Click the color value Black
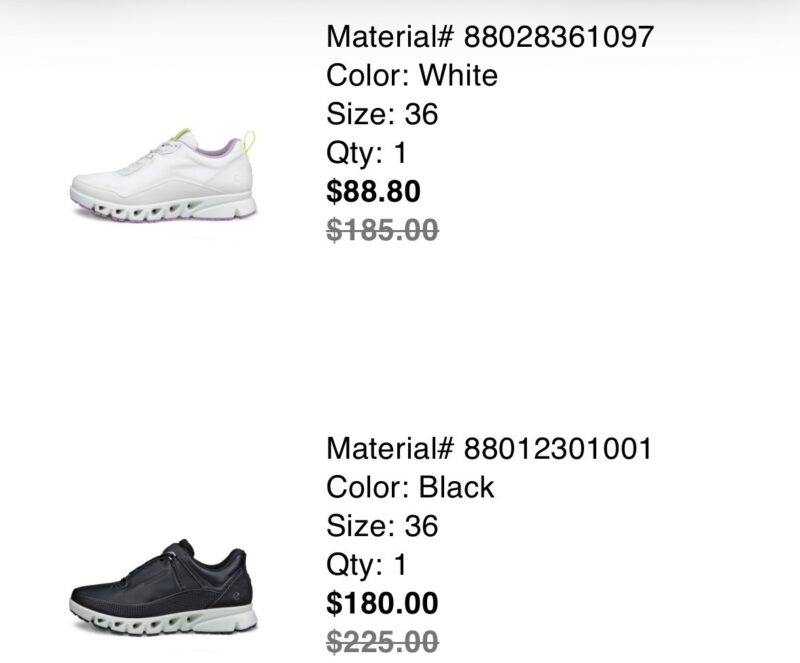The image size is (800, 663). 456,487
